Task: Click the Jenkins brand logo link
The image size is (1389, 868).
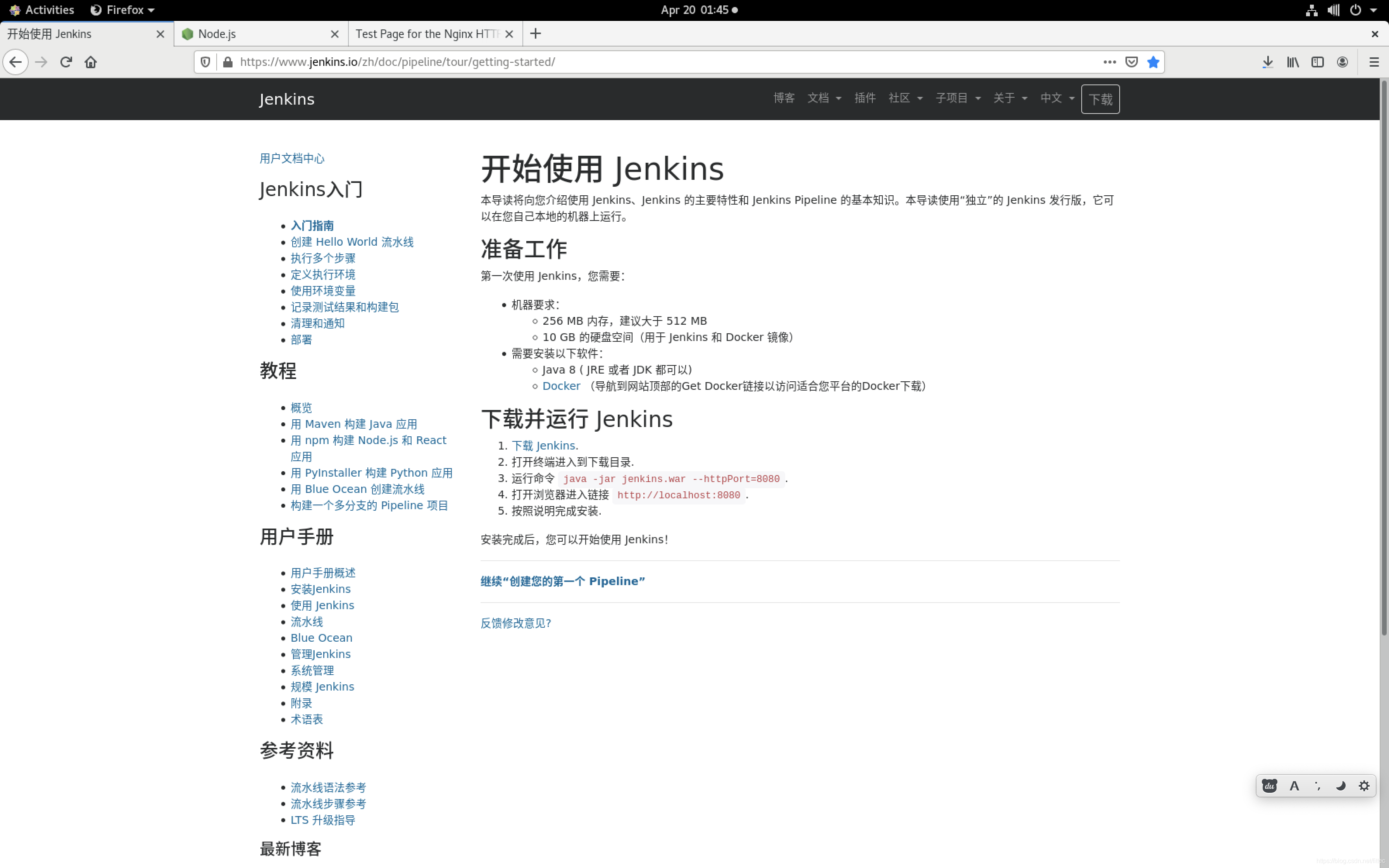Action: point(287,99)
